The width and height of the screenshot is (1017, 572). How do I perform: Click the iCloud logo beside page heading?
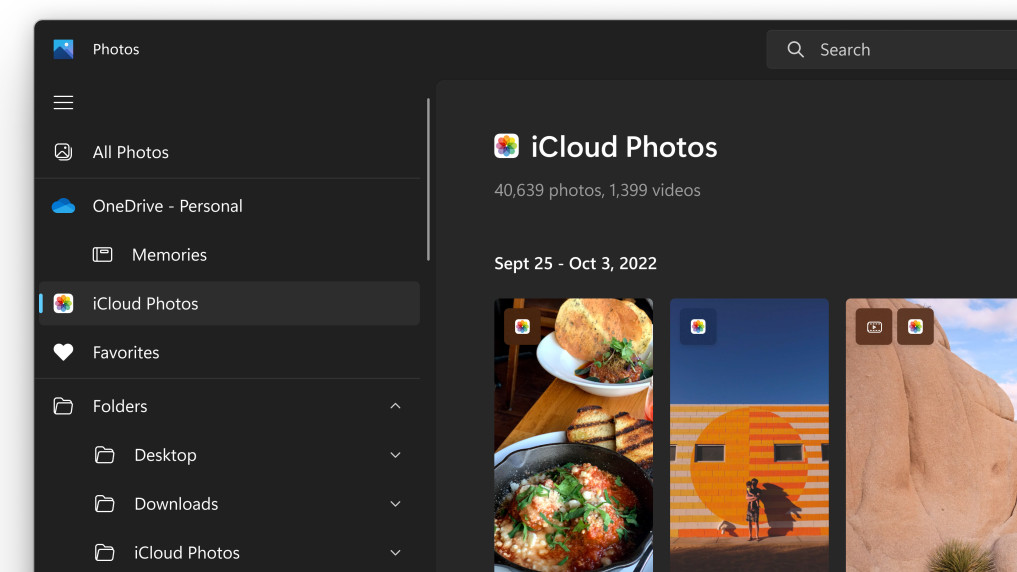point(506,146)
